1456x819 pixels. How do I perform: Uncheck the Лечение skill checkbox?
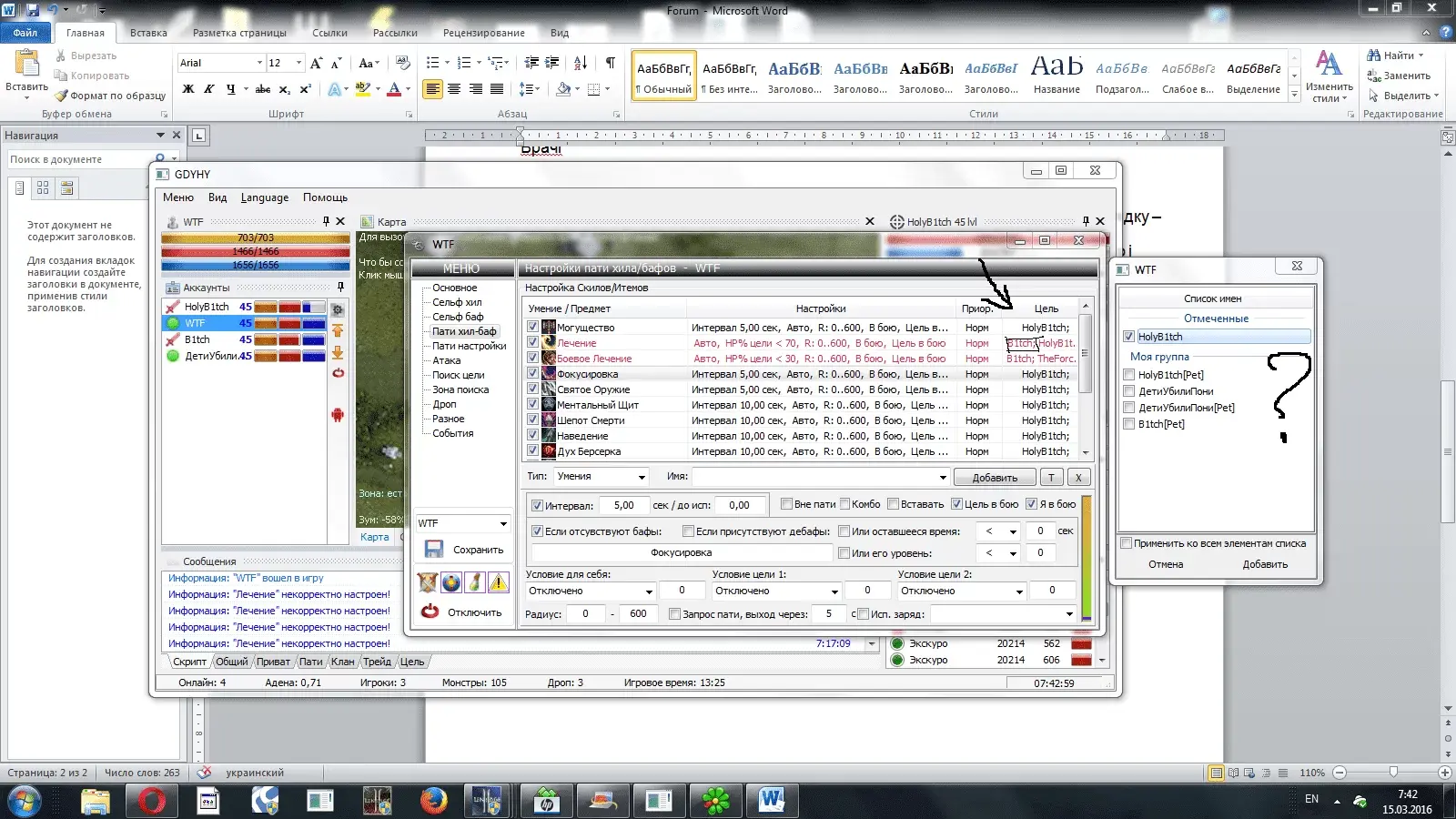[x=533, y=342]
